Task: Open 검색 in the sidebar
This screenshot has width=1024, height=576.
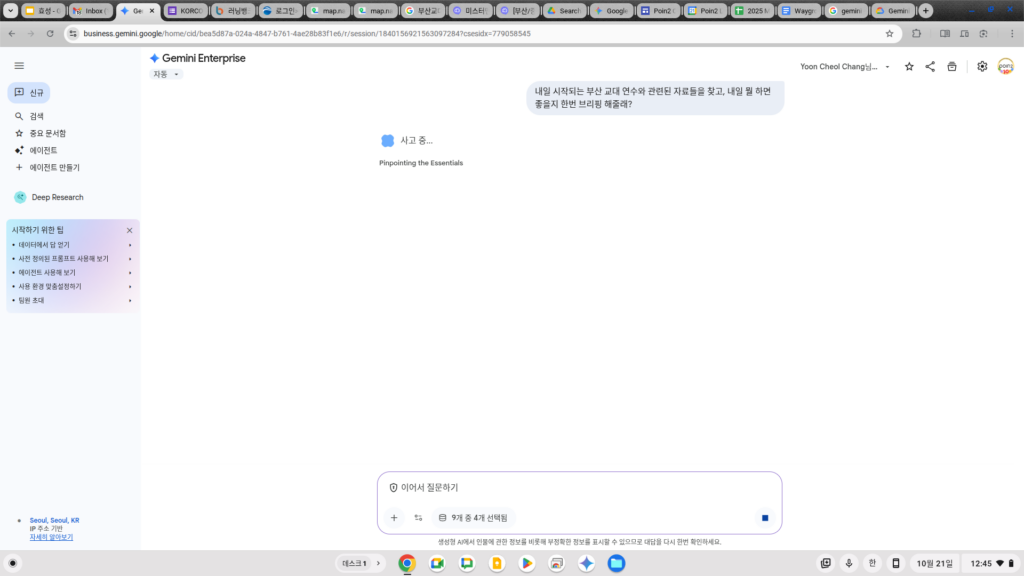Action: coord(36,116)
